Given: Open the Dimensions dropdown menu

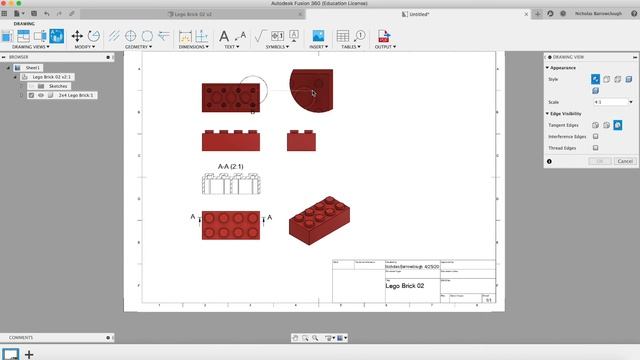Looking at the screenshot, I should tap(193, 47).
